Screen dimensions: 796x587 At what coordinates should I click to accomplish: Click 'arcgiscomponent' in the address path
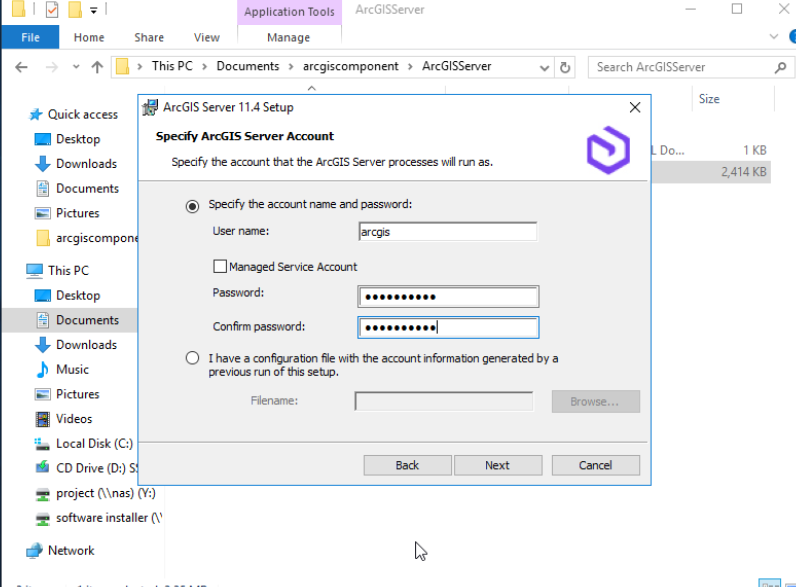[351, 66]
